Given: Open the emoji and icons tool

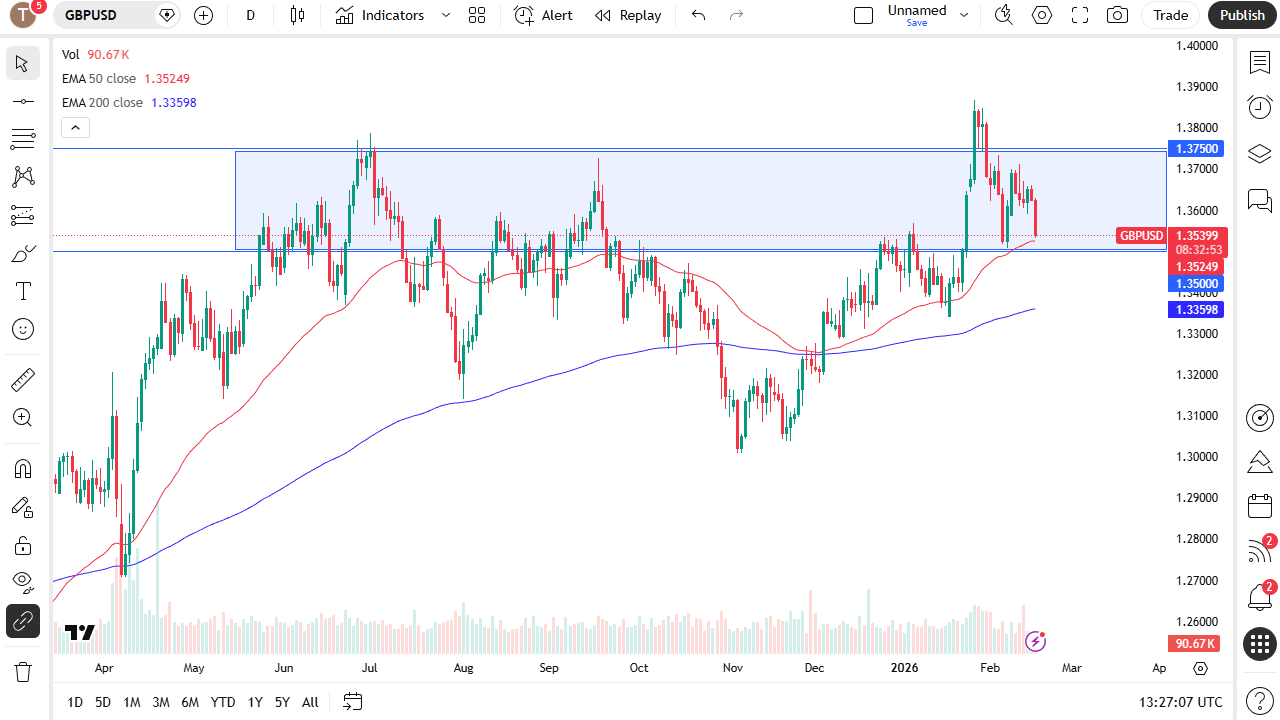Looking at the screenshot, I should pos(22,329).
